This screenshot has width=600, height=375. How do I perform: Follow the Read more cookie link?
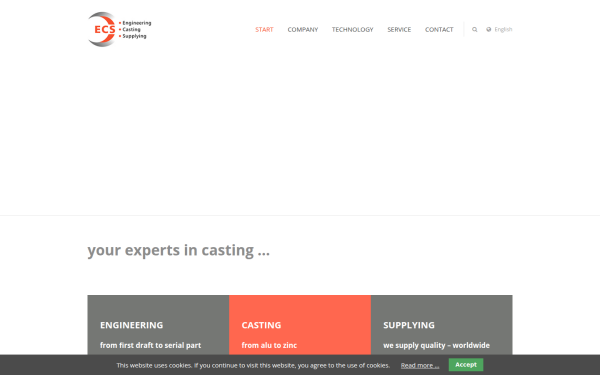click(420, 365)
